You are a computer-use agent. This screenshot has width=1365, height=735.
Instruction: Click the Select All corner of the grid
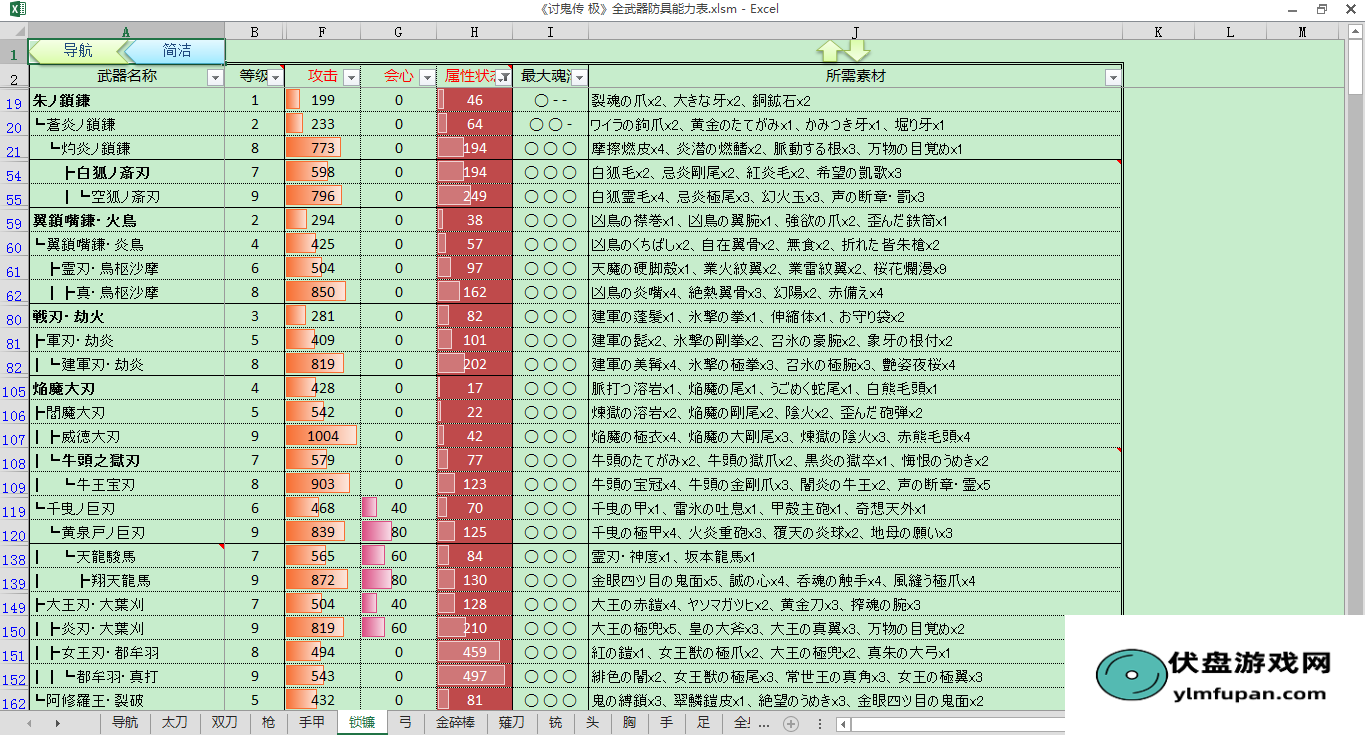click(x=14, y=32)
